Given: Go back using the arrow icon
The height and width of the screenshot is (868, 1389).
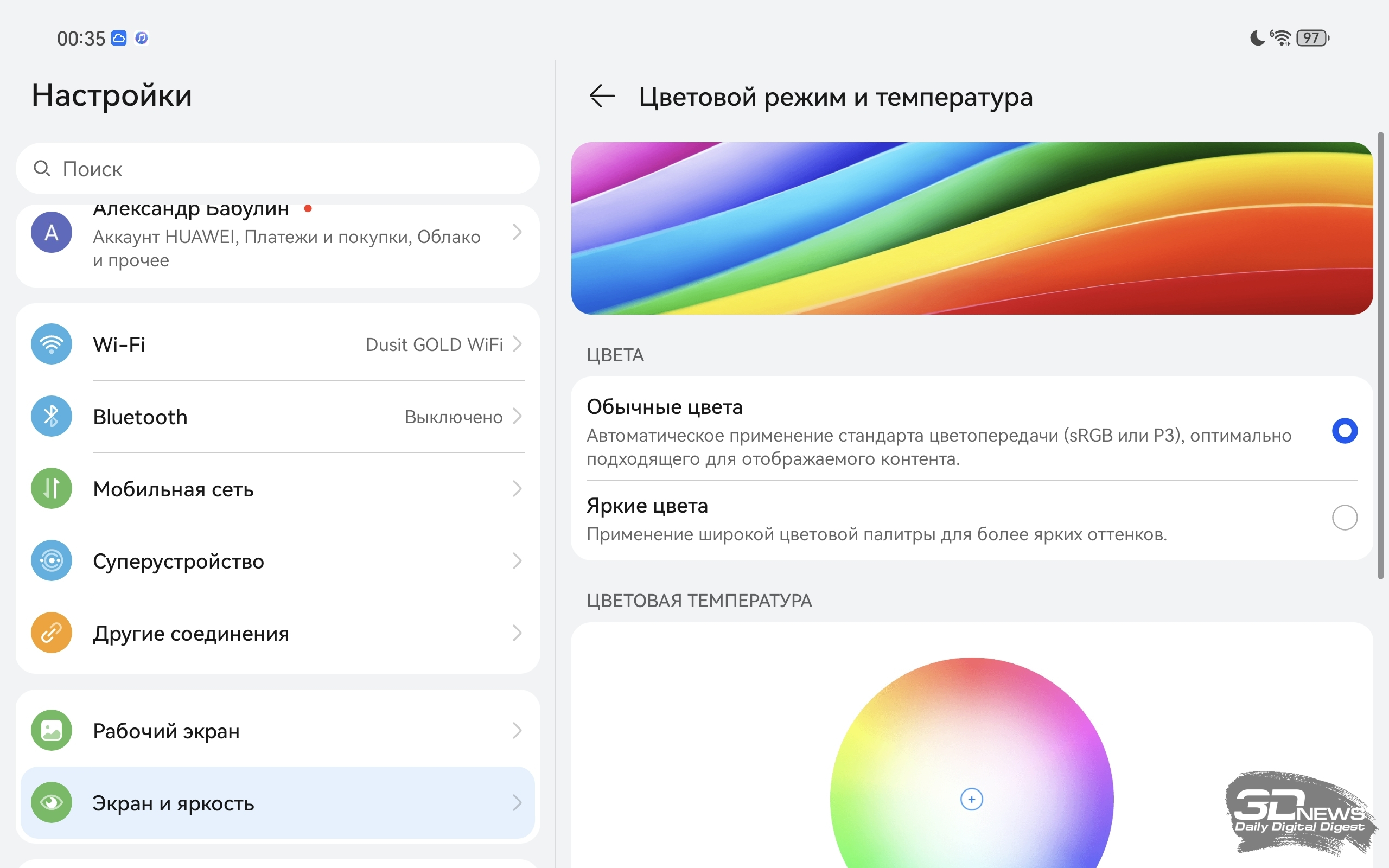Looking at the screenshot, I should pos(602,96).
